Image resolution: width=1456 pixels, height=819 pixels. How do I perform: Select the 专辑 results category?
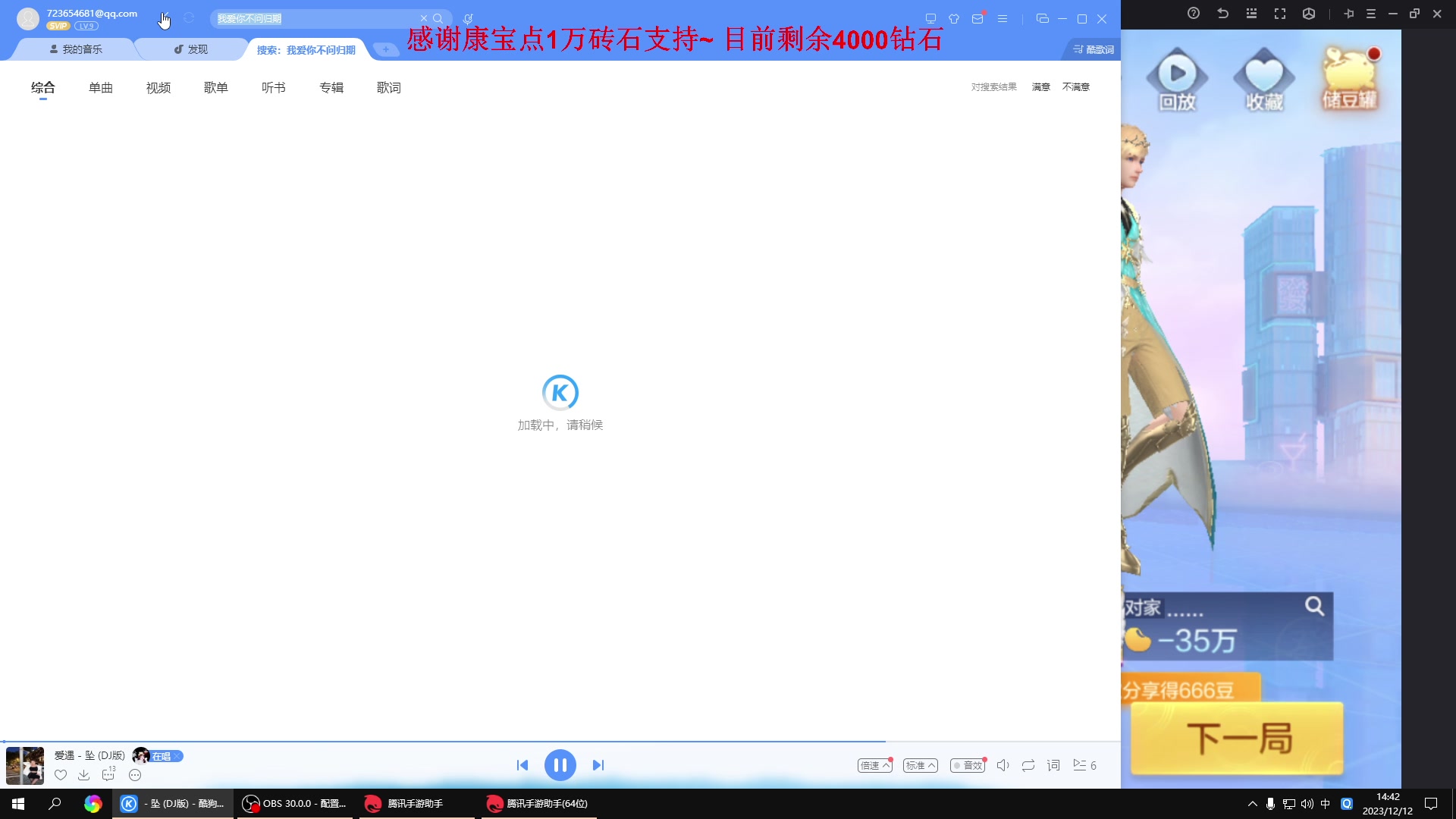pyautogui.click(x=331, y=88)
